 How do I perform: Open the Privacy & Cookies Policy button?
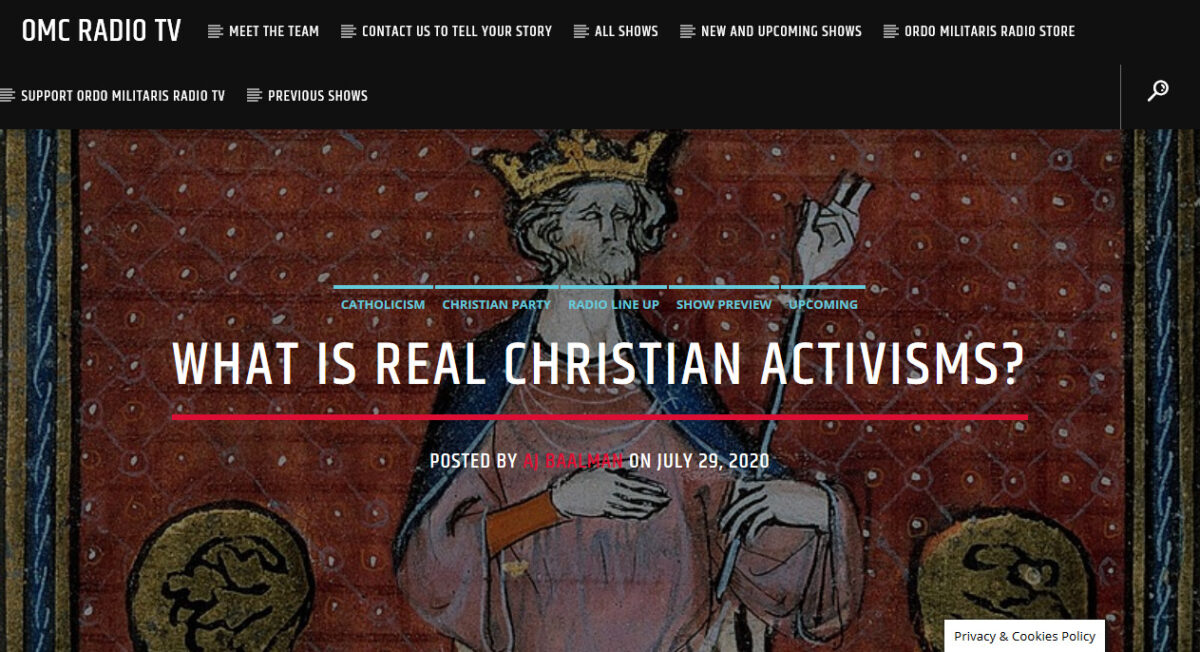[x=1025, y=636]
